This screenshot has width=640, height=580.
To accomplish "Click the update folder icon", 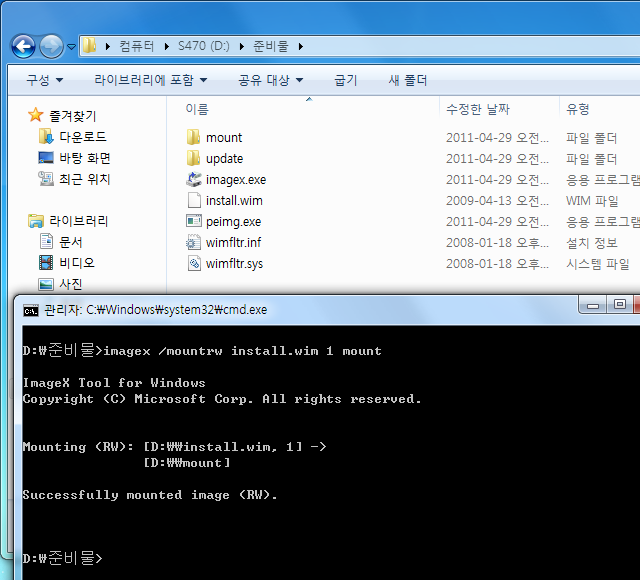I will [x=193, y=158].
